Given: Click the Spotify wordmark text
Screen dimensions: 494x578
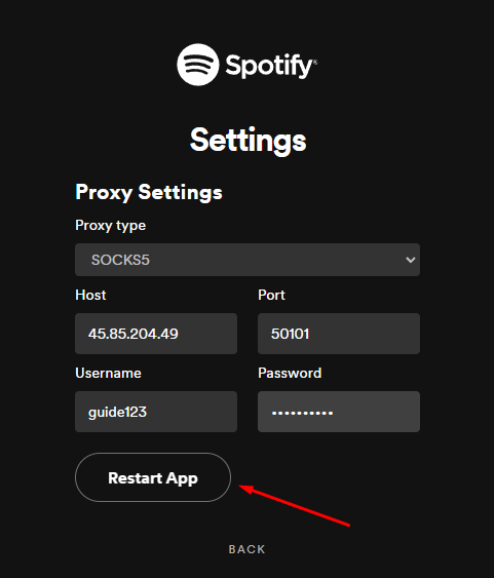Looking at the screenshot, I should tap(269, 66).
